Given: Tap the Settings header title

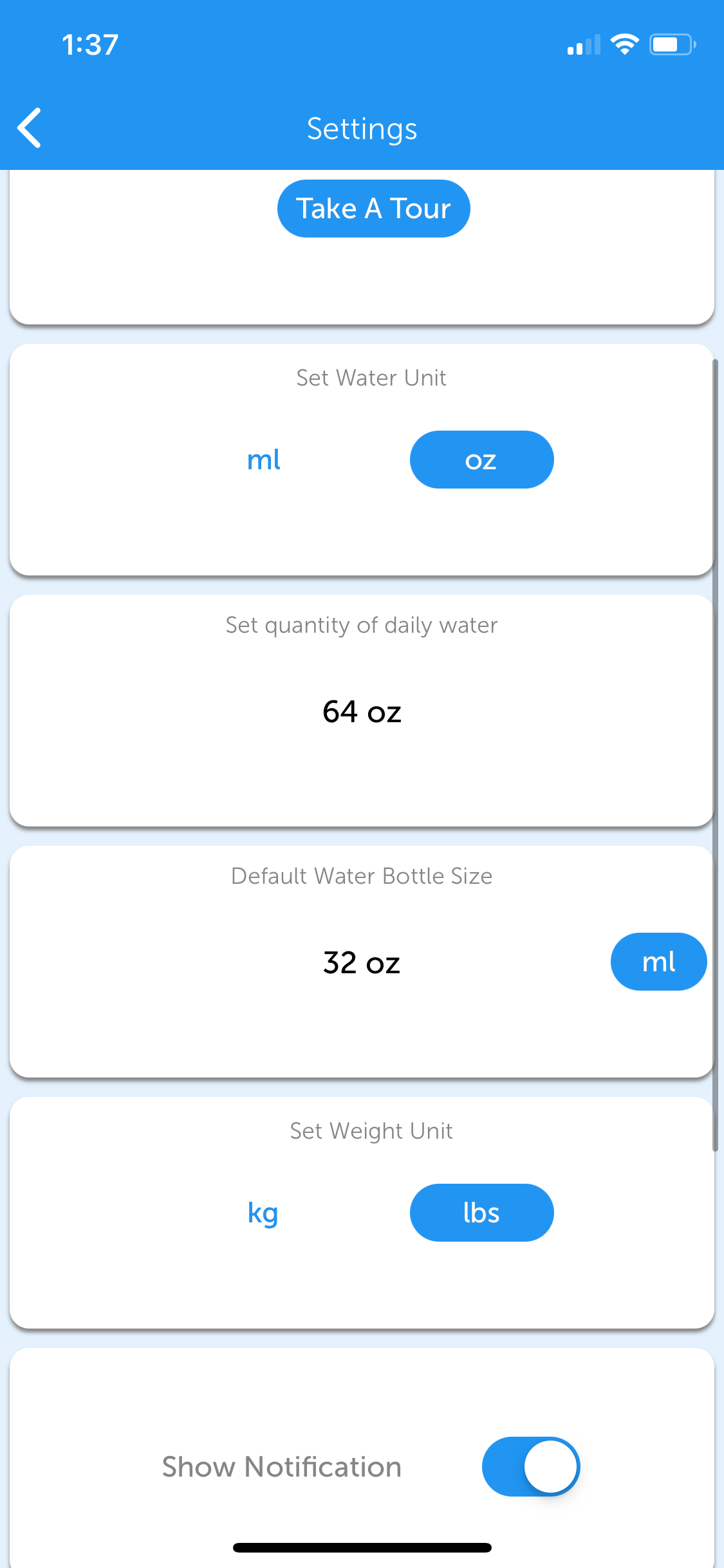Looking at the screenshot, I should (x=362, y=129).
